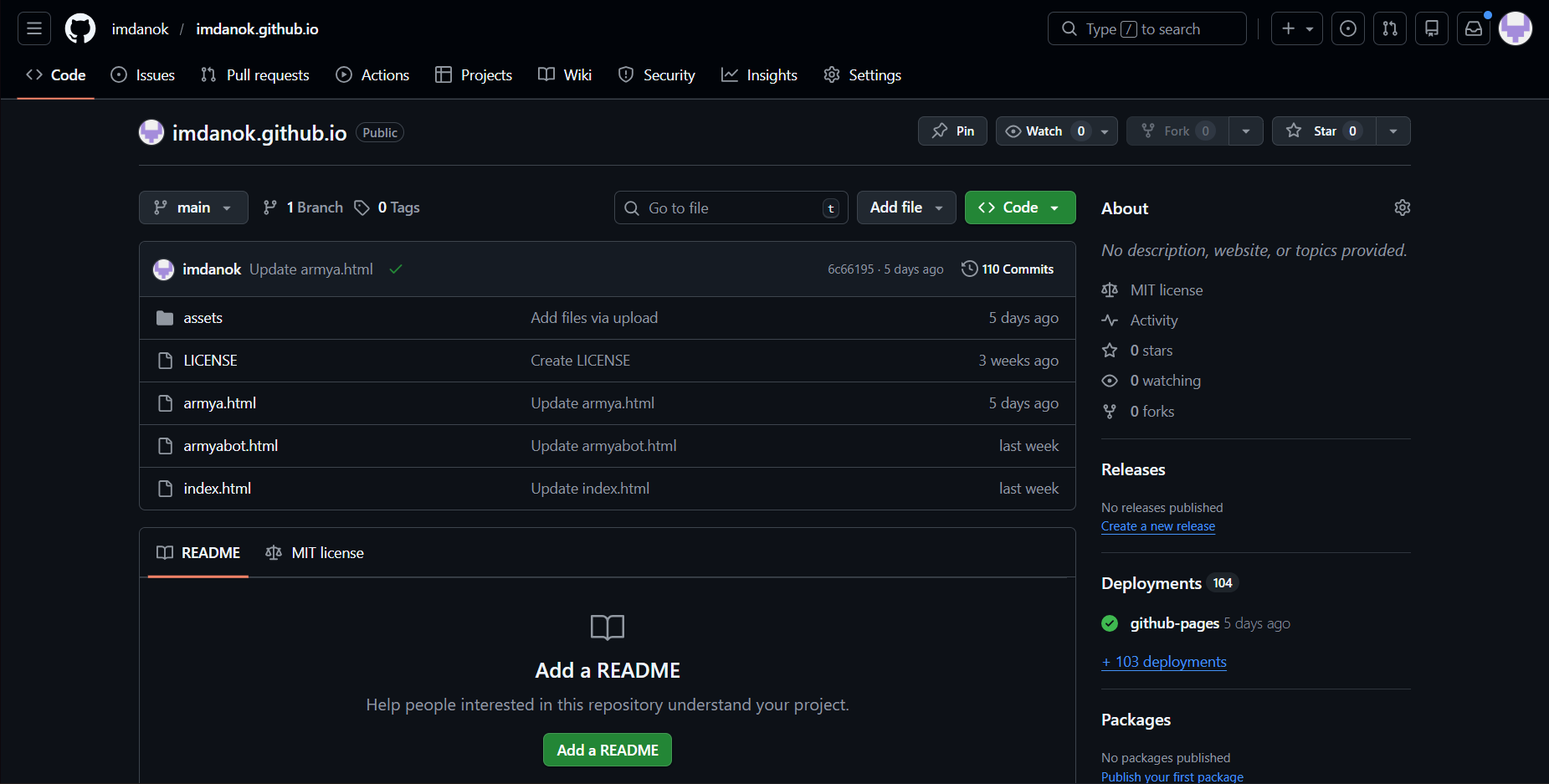Open the main branch selector dropdown
This screenshot has width=1549, height=784.
coord(193,208)
